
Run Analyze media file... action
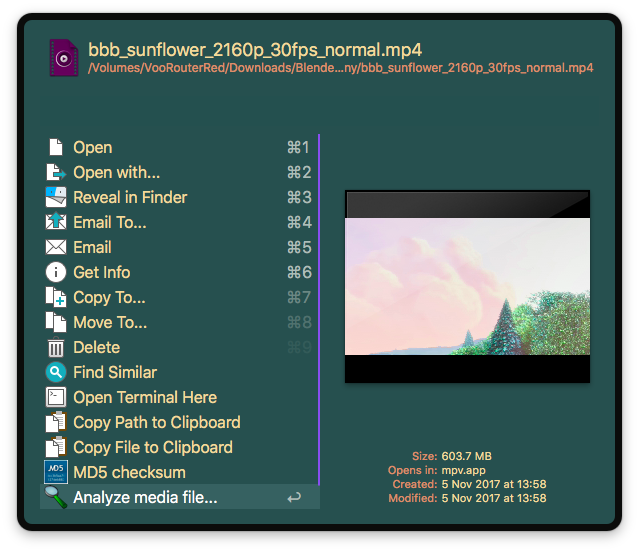coord(145,497)
